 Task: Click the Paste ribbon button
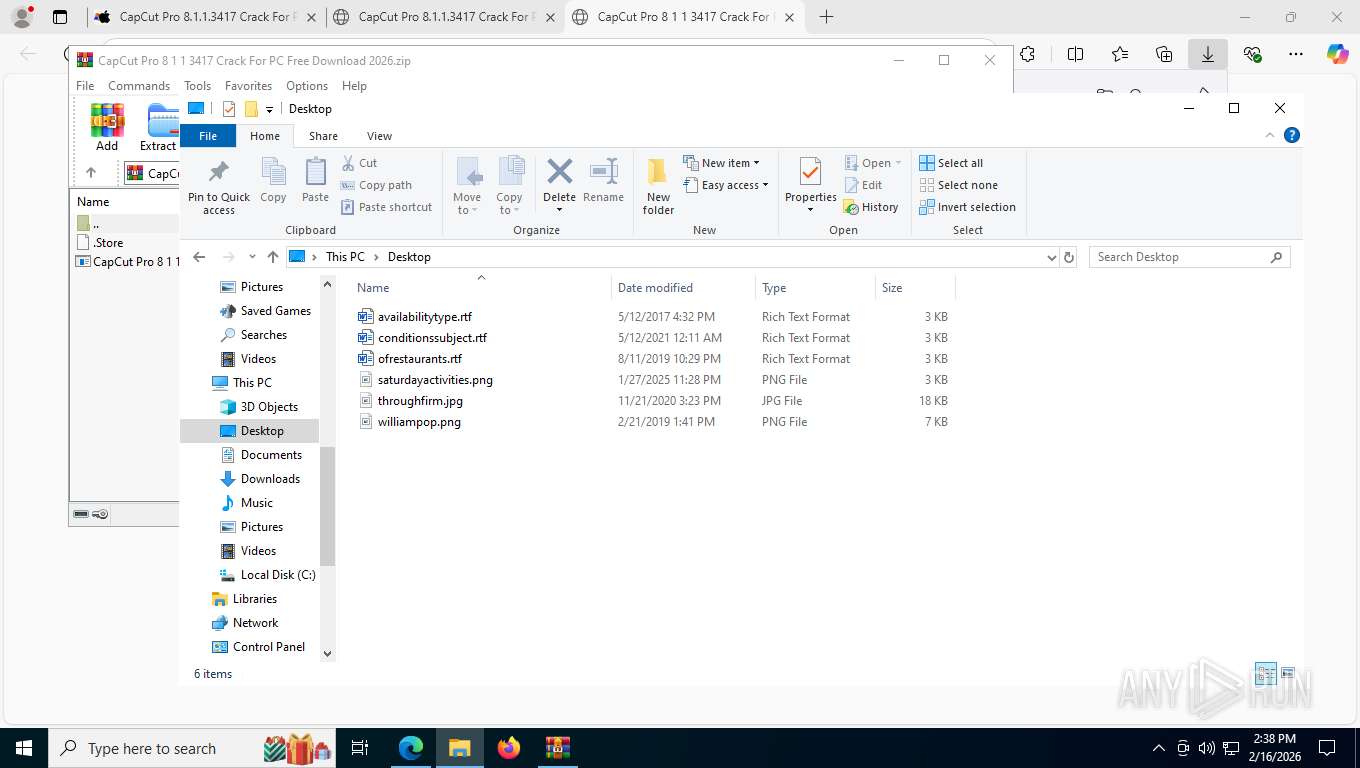[x=315, y=181]
